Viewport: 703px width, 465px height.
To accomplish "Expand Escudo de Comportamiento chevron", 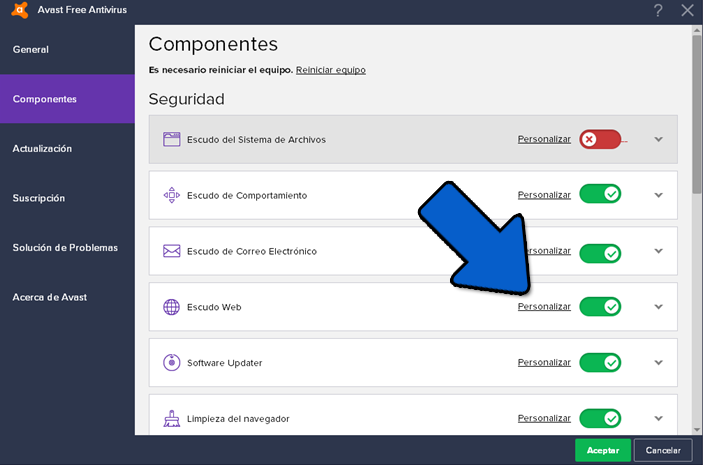I will [658, 195].
